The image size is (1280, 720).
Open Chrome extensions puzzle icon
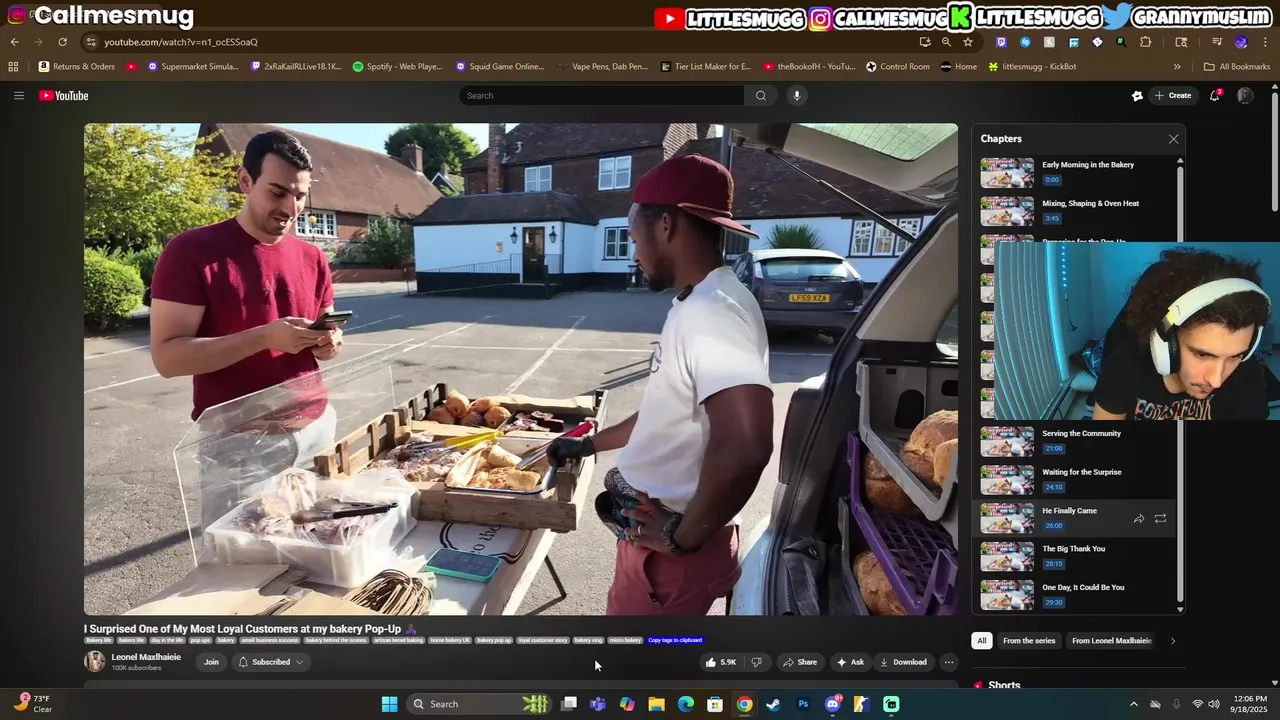click(1146, 42)
